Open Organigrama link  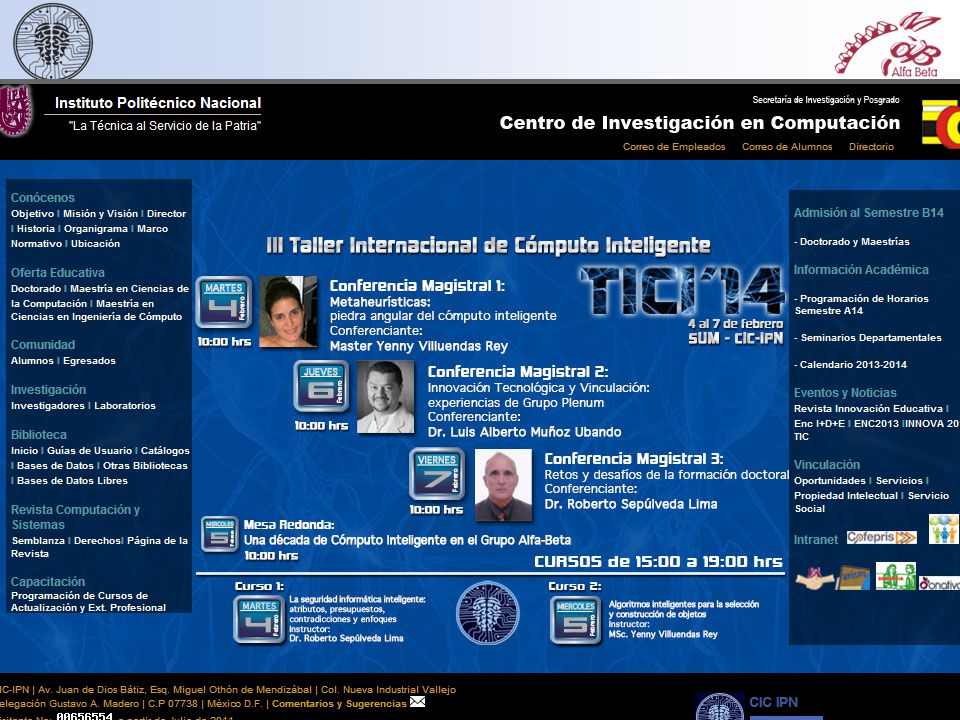click(96, 228)
